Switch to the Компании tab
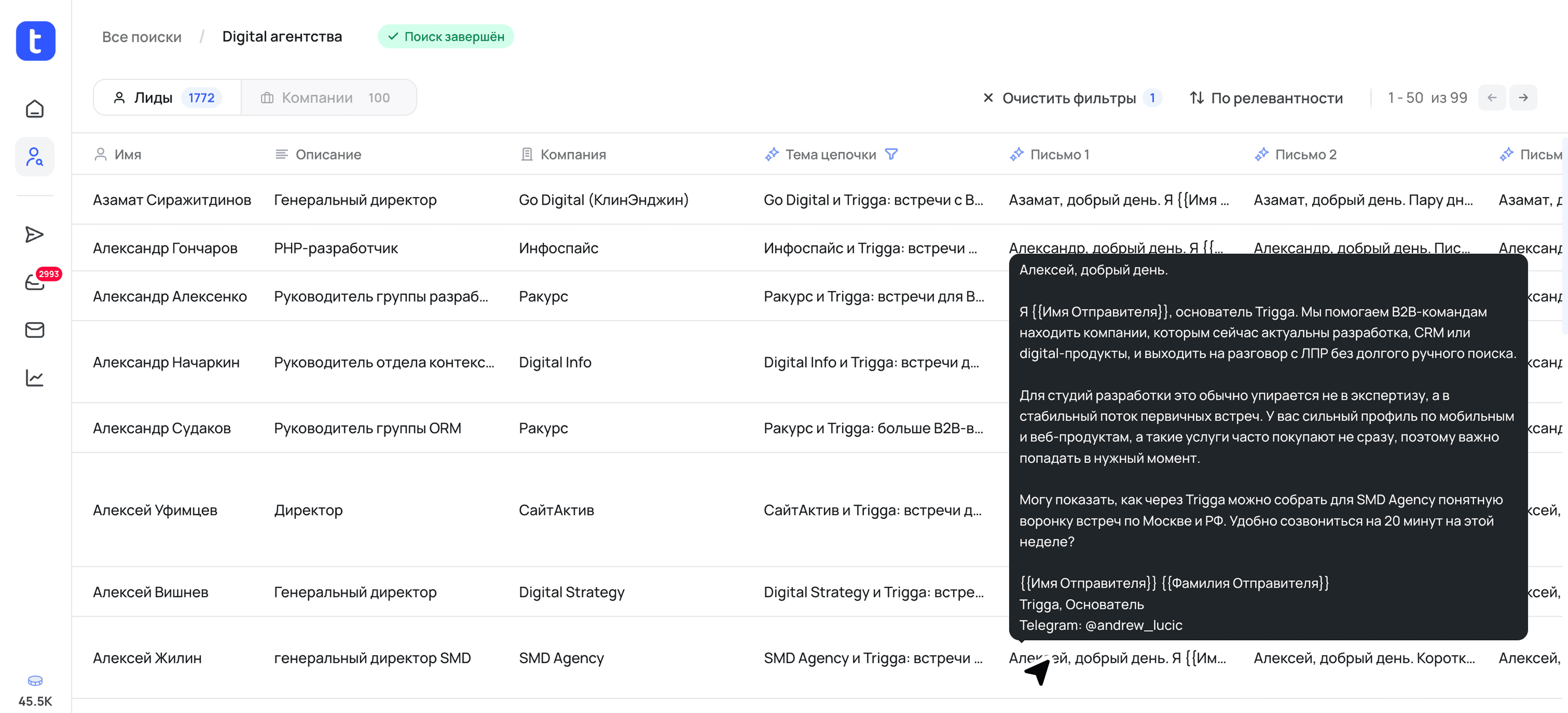The height and width of the screenshot is (713, 1568). click(329, 98)
